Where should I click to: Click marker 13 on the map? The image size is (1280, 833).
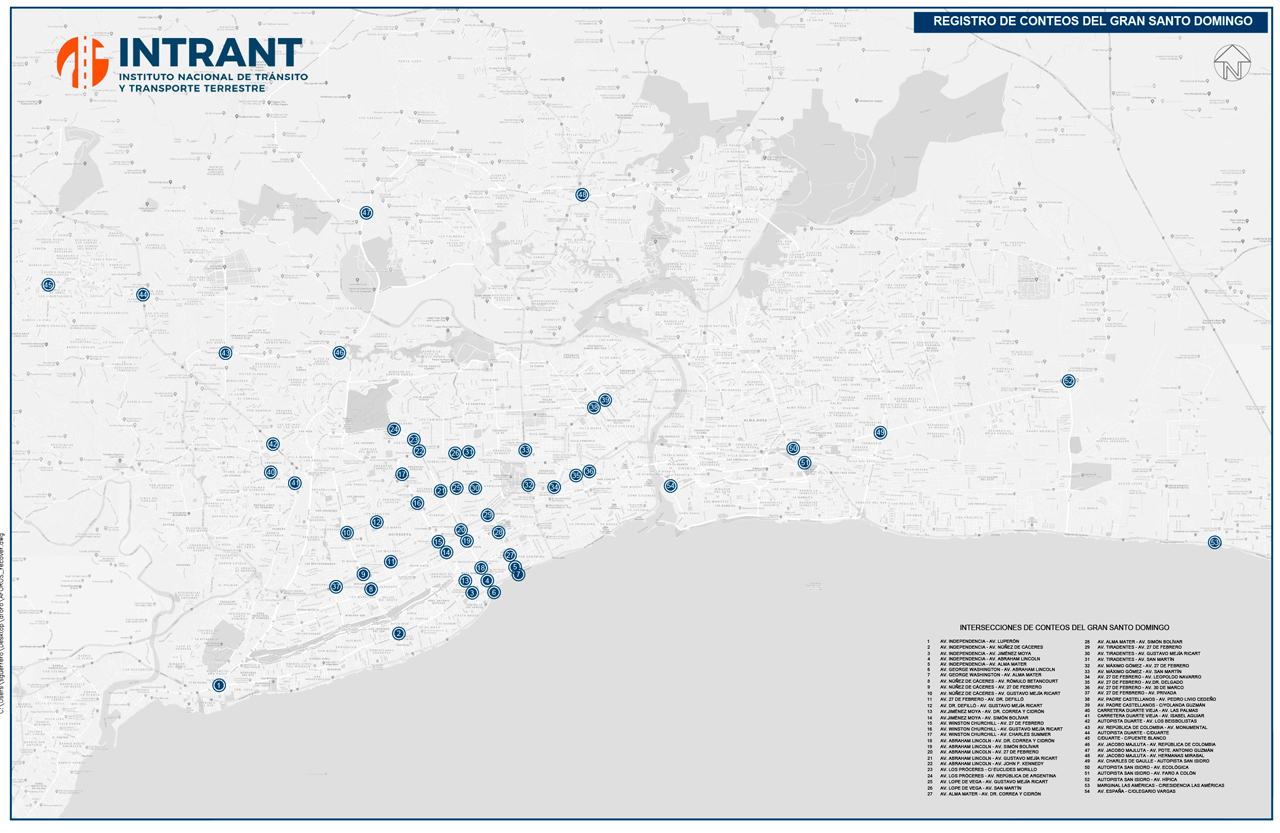[x=465, y=581]
